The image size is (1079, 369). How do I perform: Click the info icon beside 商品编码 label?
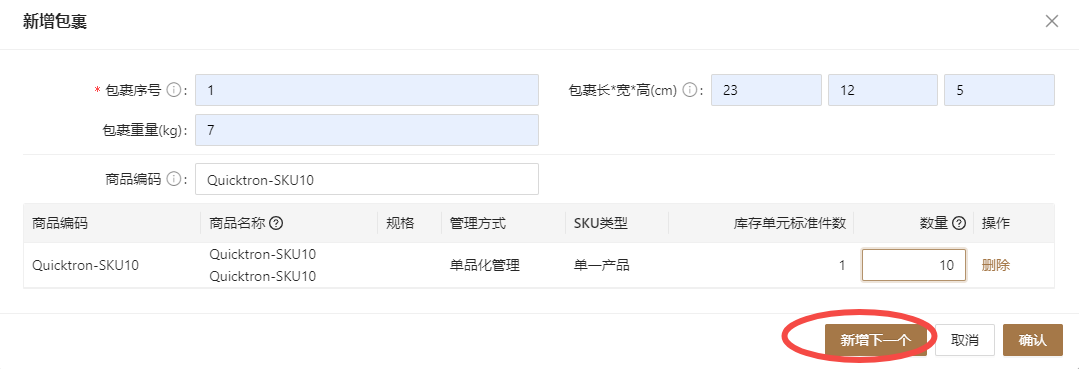(x=173, y=179)
